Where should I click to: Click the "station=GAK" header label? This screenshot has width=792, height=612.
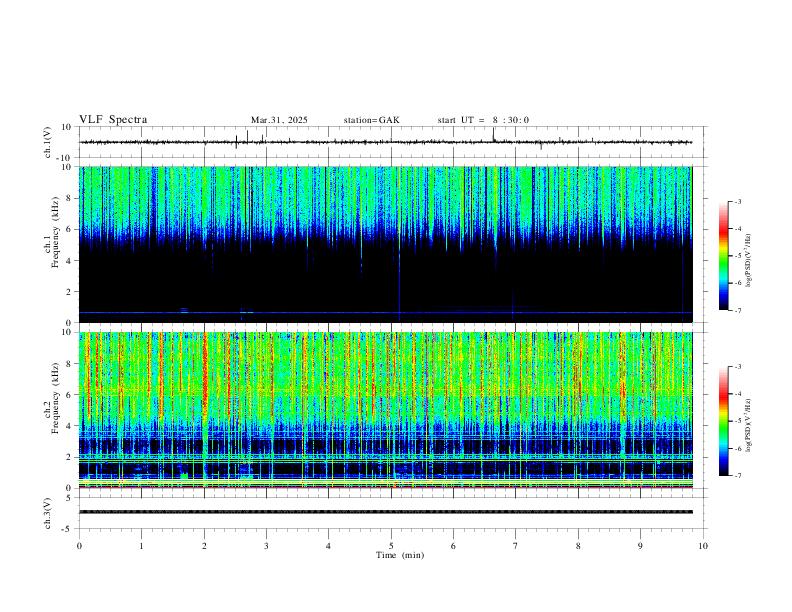coord(372,120)
